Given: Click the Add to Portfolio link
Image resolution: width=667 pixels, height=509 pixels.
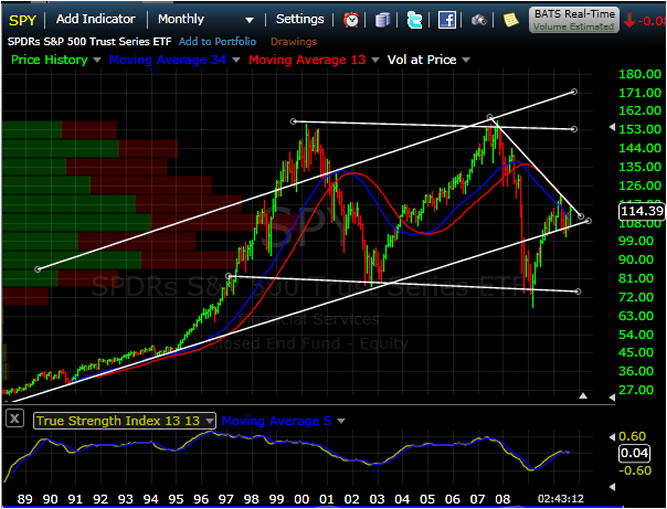Looking at the screenshot, I should (x=217, y=42).
